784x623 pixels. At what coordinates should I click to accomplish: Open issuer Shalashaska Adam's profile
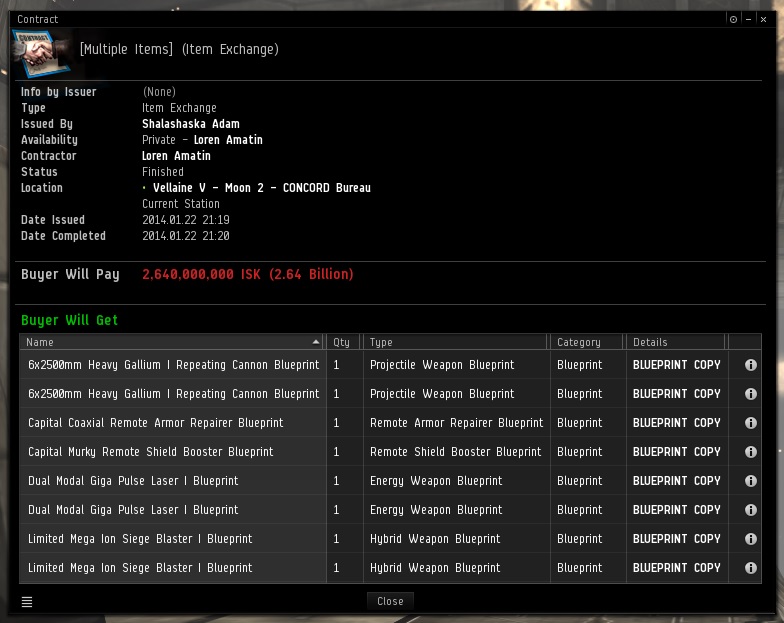(x=190, y=124)
